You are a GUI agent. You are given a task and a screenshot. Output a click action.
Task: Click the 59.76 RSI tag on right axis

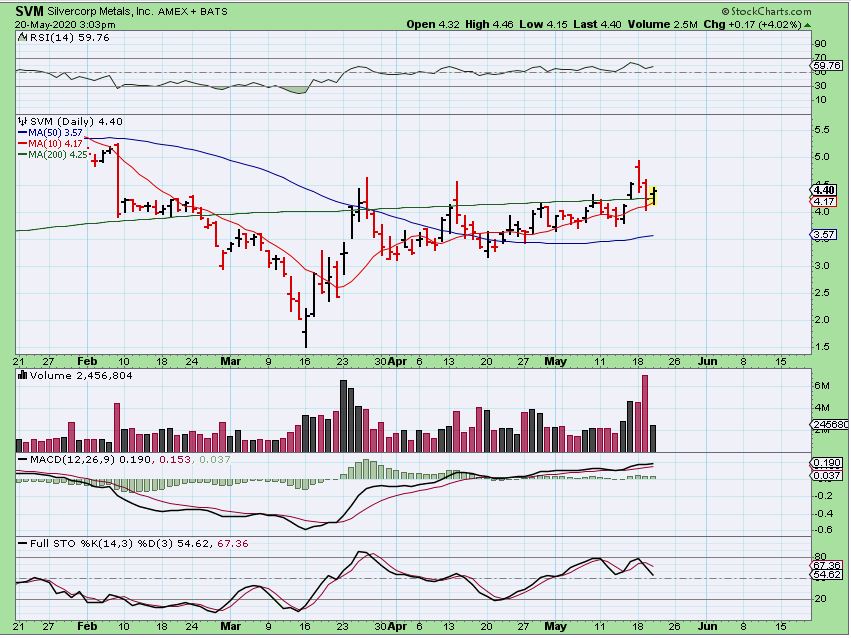click(x=827, y=66)
